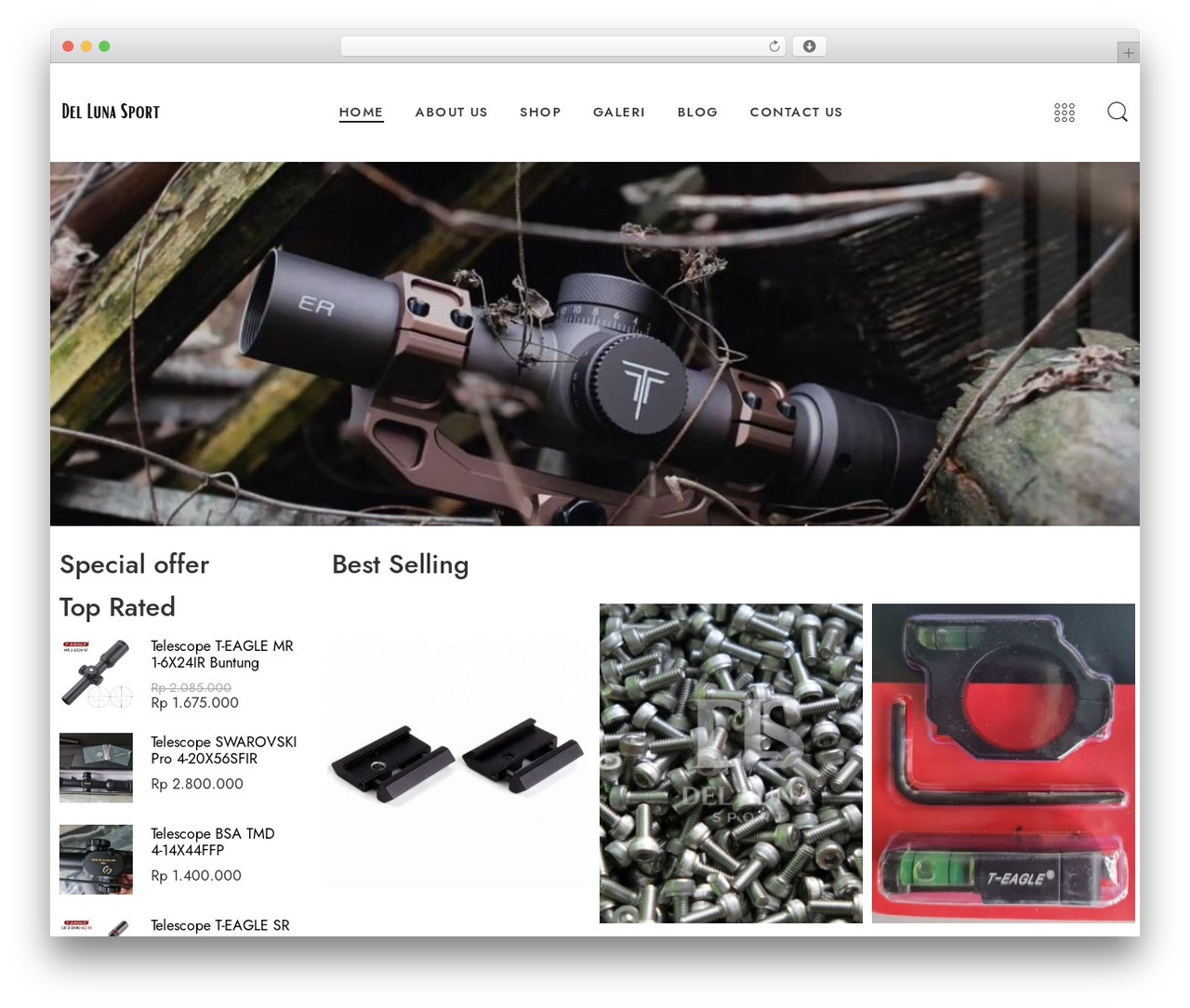Viewport: 1190px width, 1008px height.
Task: Minimize window with yellow button
Action: tap(86, 46)
